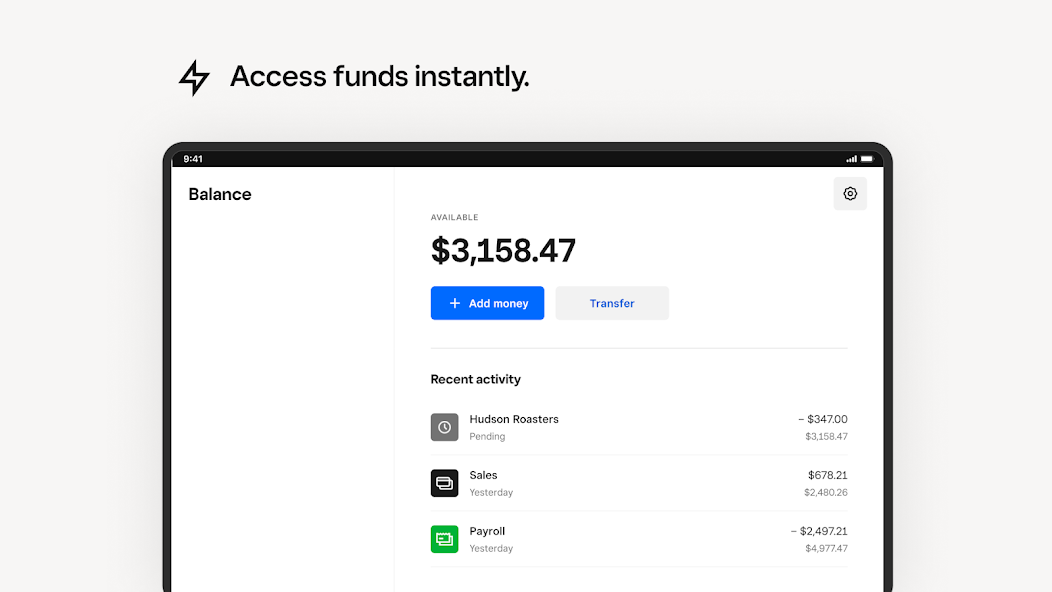Click the battery icon in the status bar

pyautogui.click(x=867, y=159)
